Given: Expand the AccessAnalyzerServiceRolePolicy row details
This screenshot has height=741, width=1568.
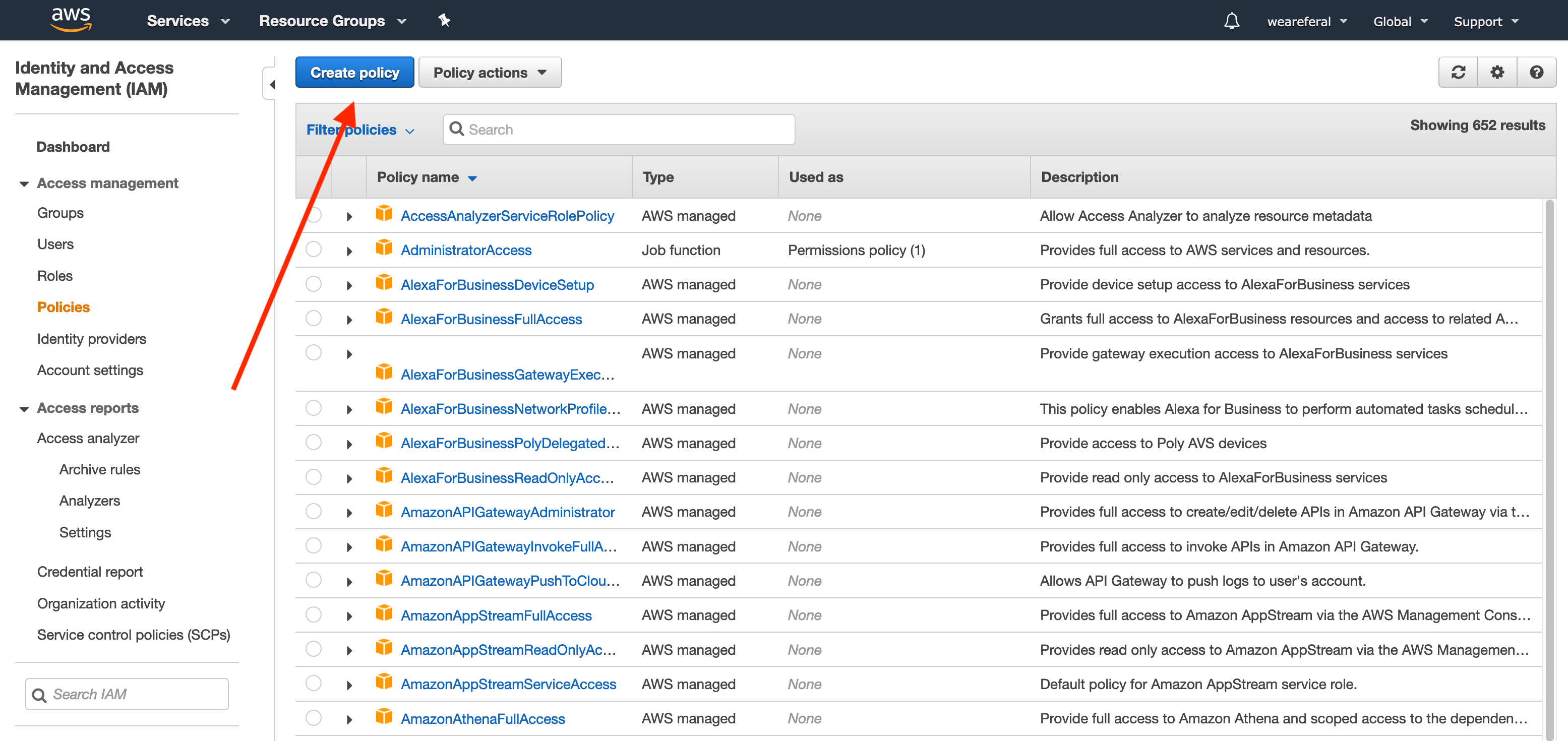Looking at the screenshot, I should click(349, 217).
